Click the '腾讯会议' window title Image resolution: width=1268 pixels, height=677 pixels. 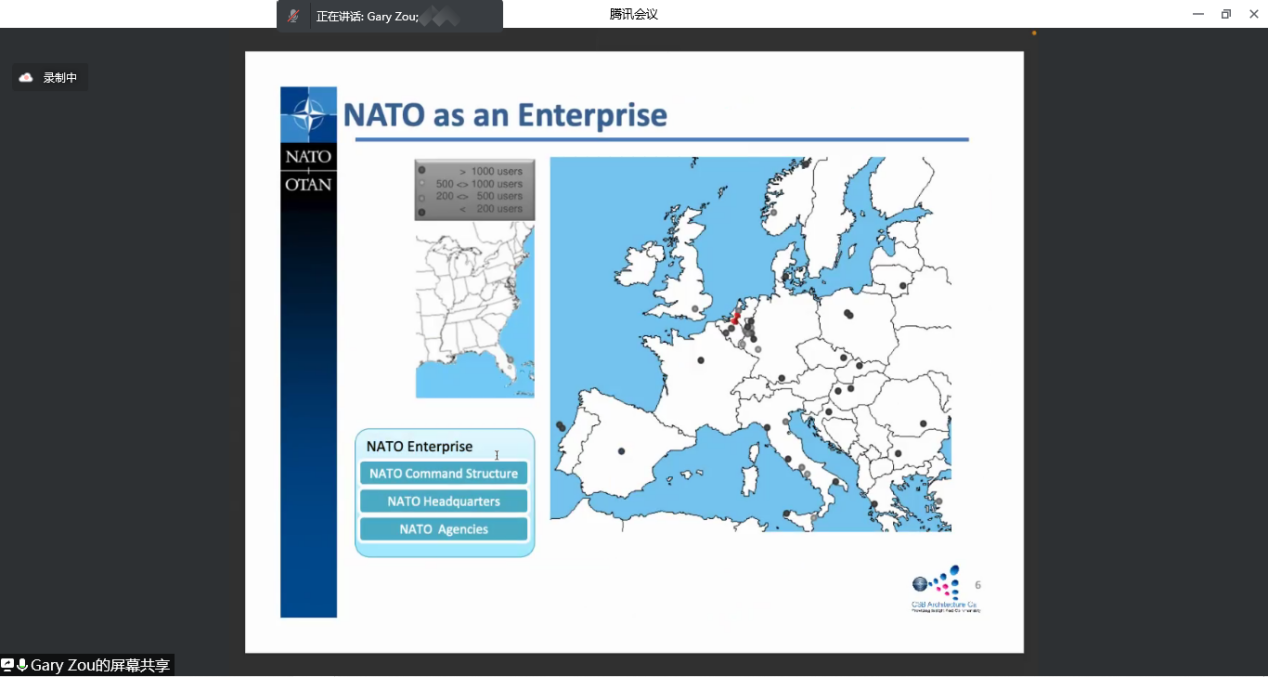coord(634,14)
